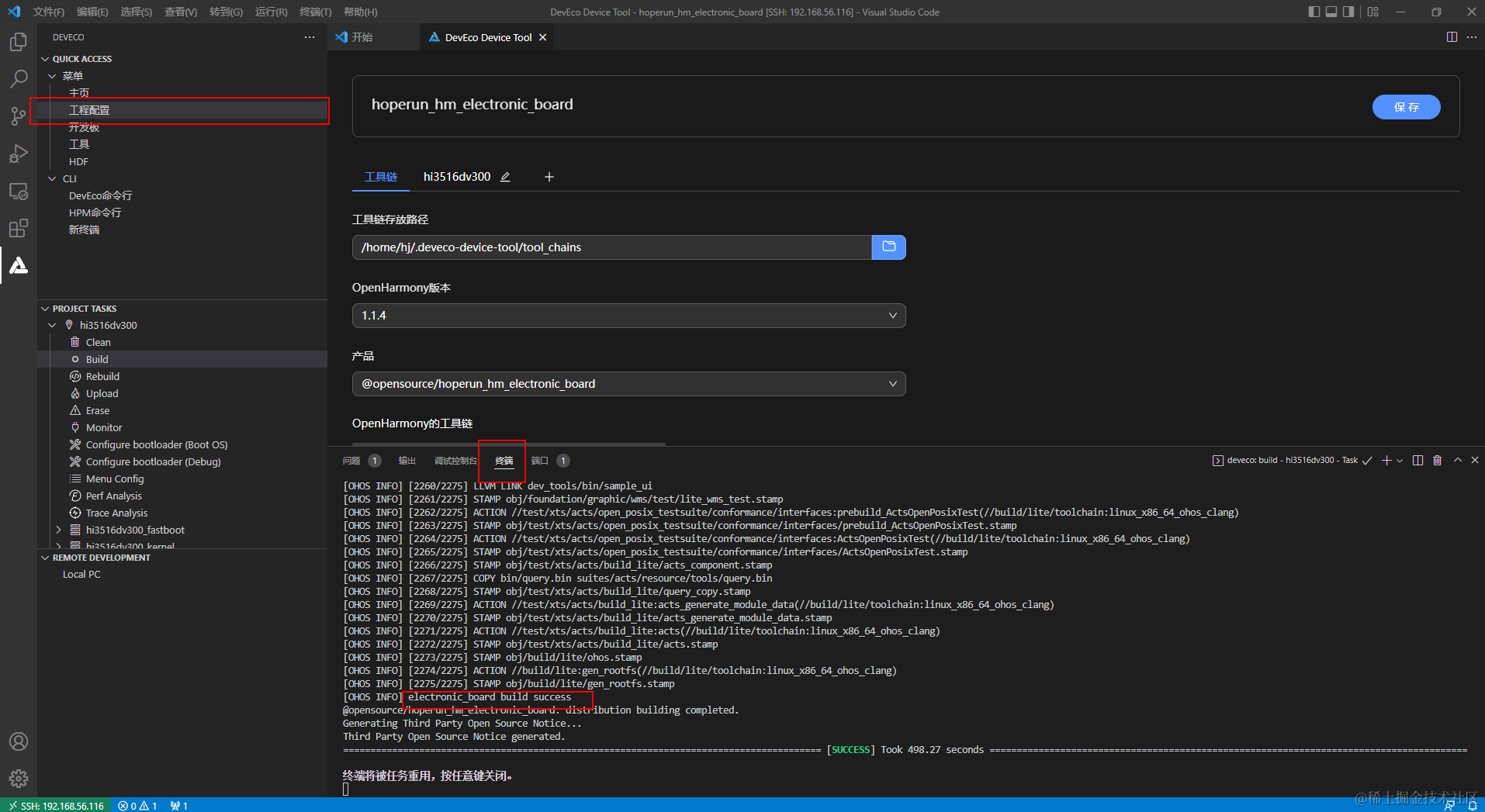Customize layout icon in title bar
The image size is (1485, 812).
(x=1373, y=12)
